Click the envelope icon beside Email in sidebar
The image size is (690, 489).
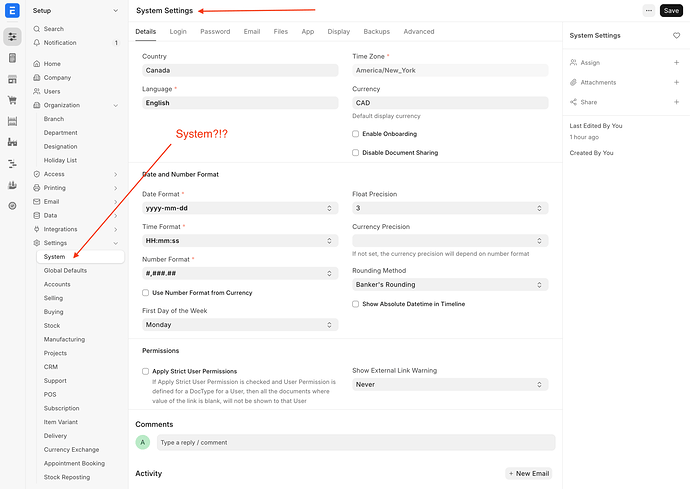pos(37,202)
